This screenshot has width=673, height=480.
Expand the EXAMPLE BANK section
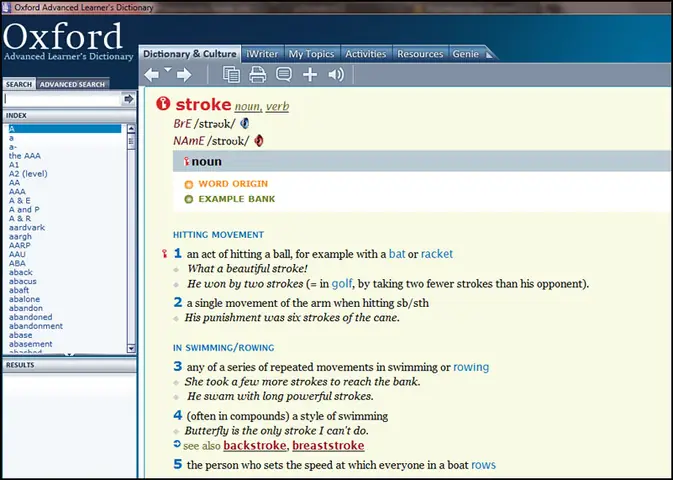tap(230, 199)
